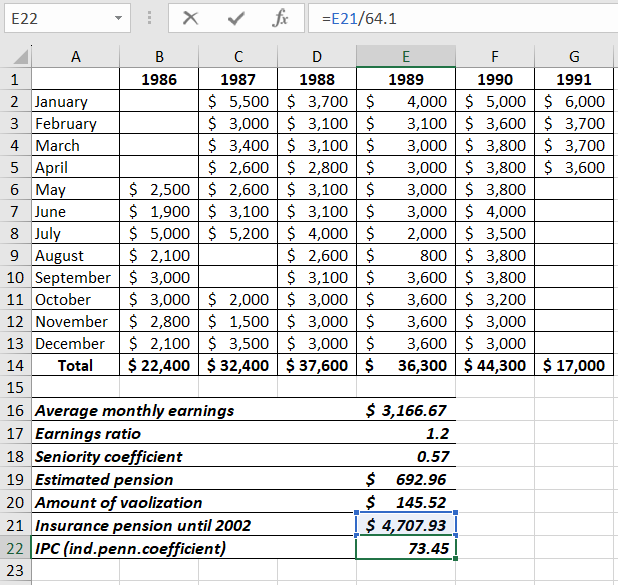
Task: Select column F header
Action: pos(495,56)
